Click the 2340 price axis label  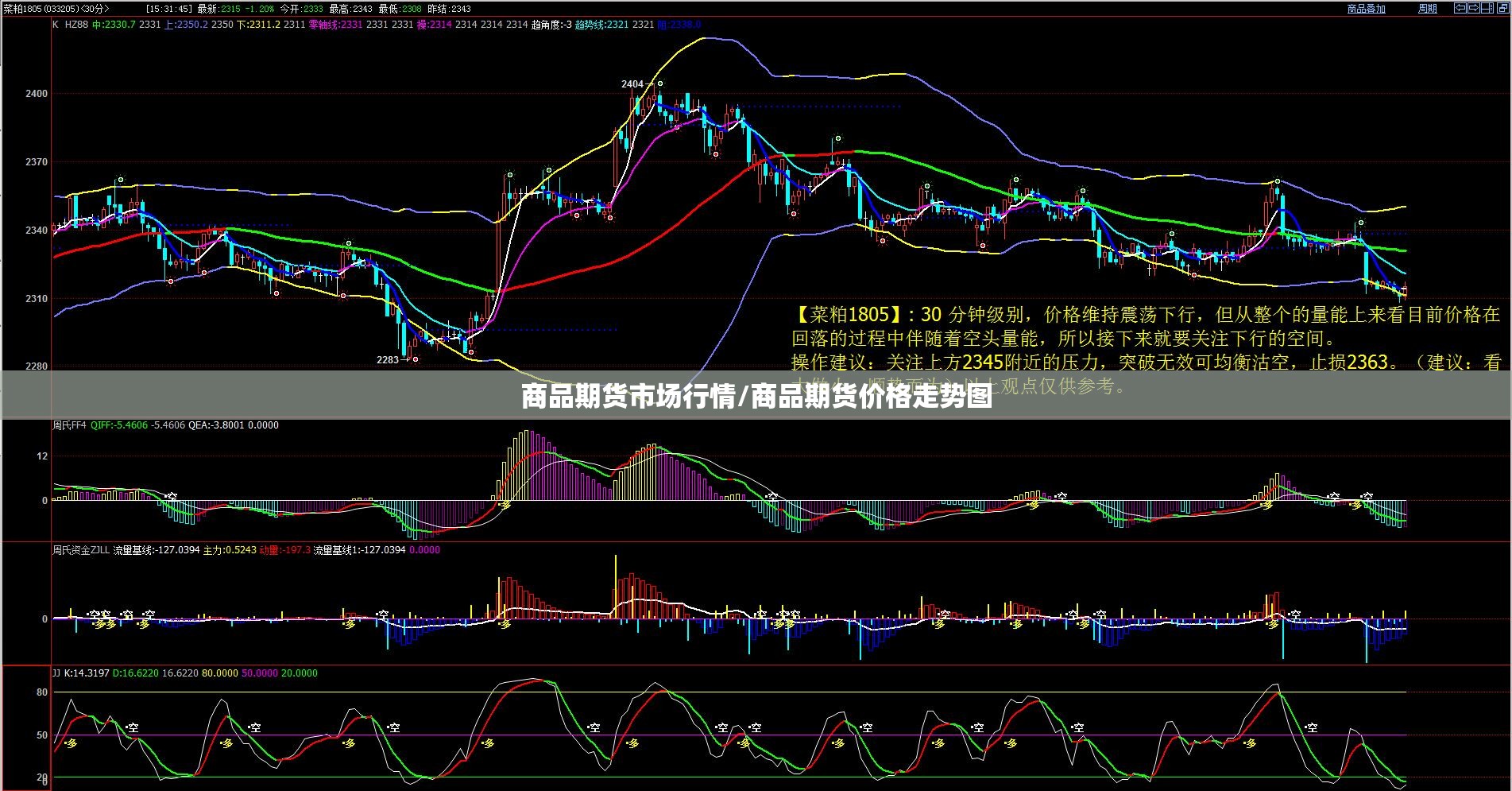pos(37,231)
